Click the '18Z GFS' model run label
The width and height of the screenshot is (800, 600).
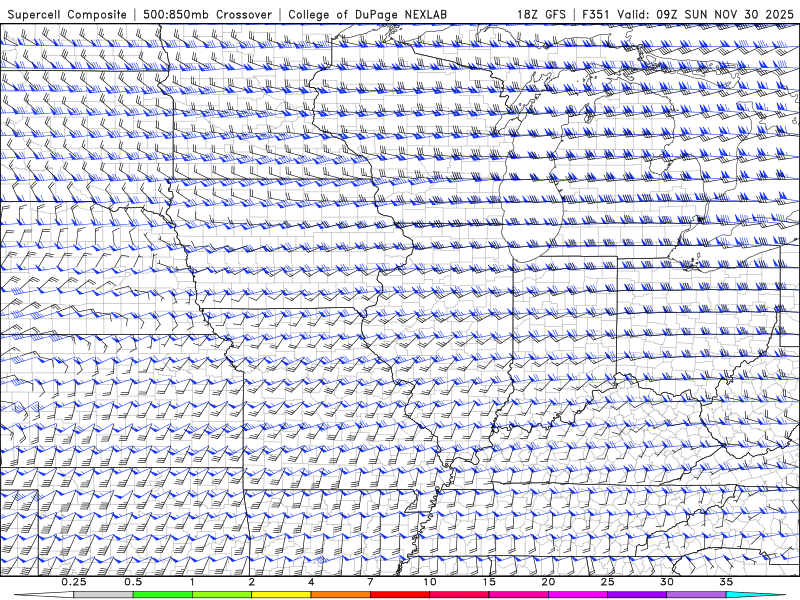[541, 14]
